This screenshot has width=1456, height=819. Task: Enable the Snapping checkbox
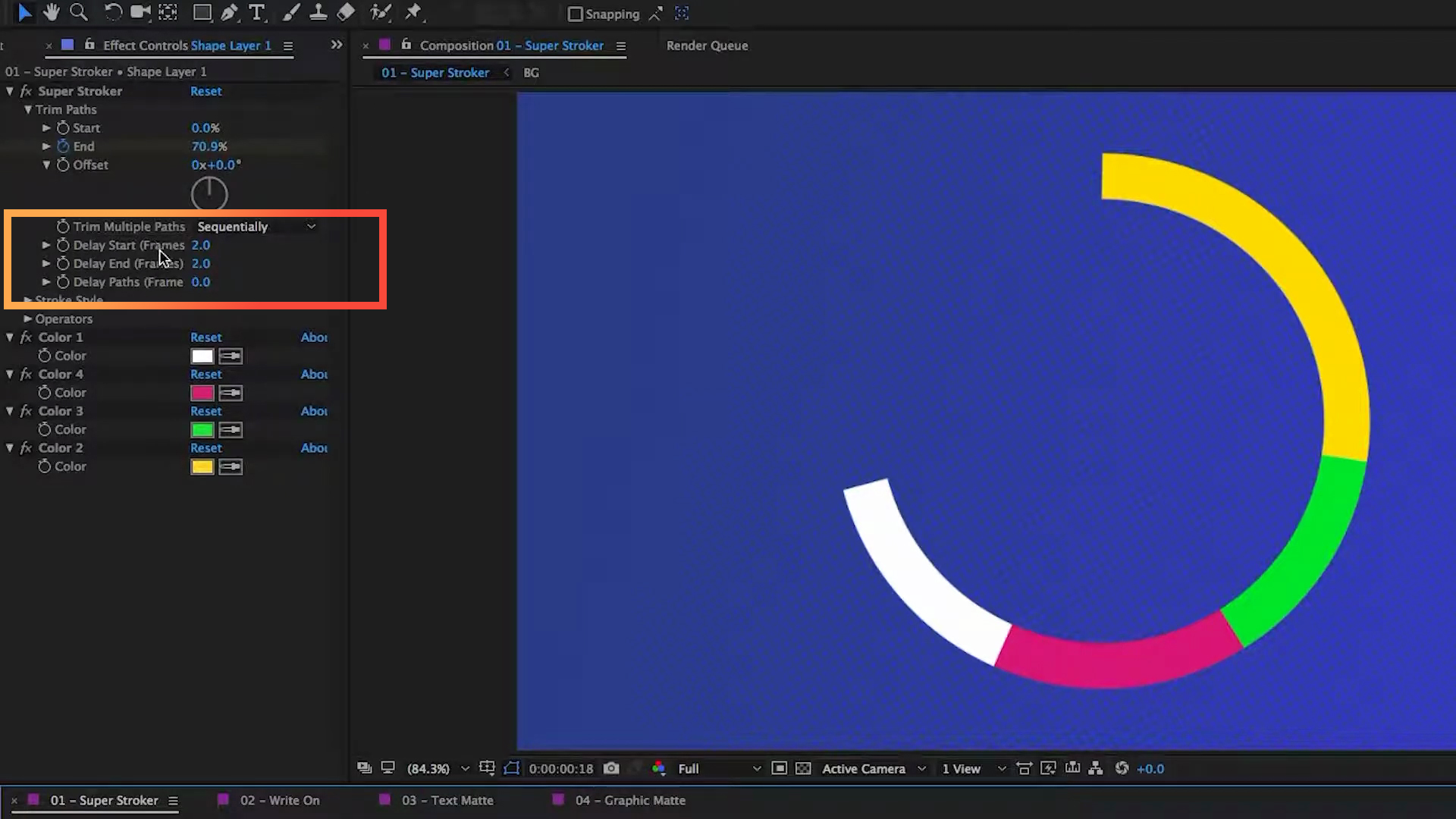[575, 14]
